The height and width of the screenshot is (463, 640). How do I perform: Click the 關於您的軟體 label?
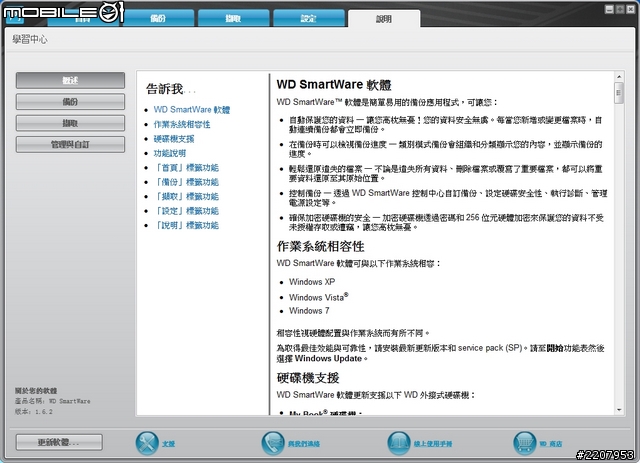pyautogui.click(x=36, y=390)
